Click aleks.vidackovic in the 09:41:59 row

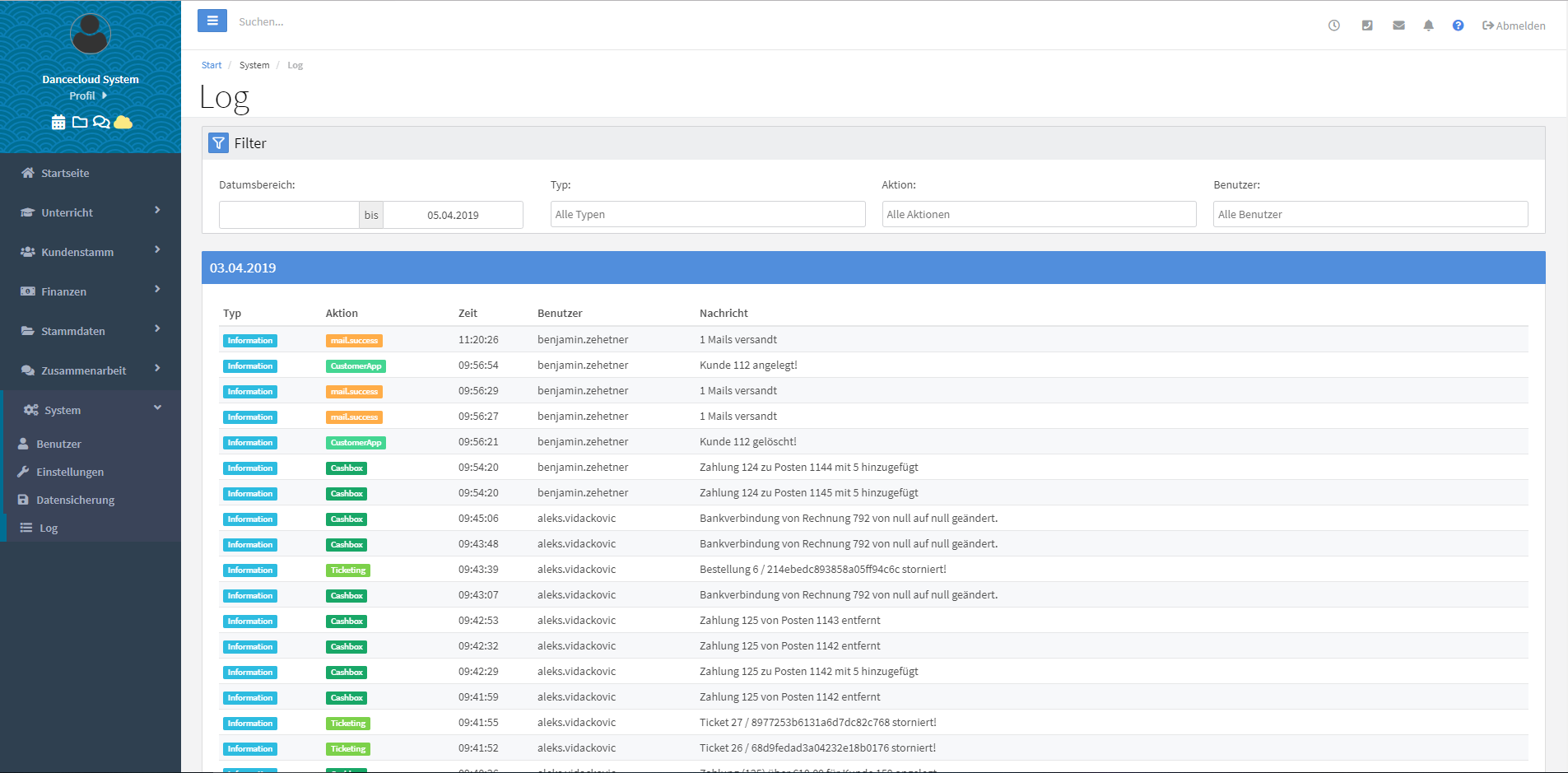(576, 696)
